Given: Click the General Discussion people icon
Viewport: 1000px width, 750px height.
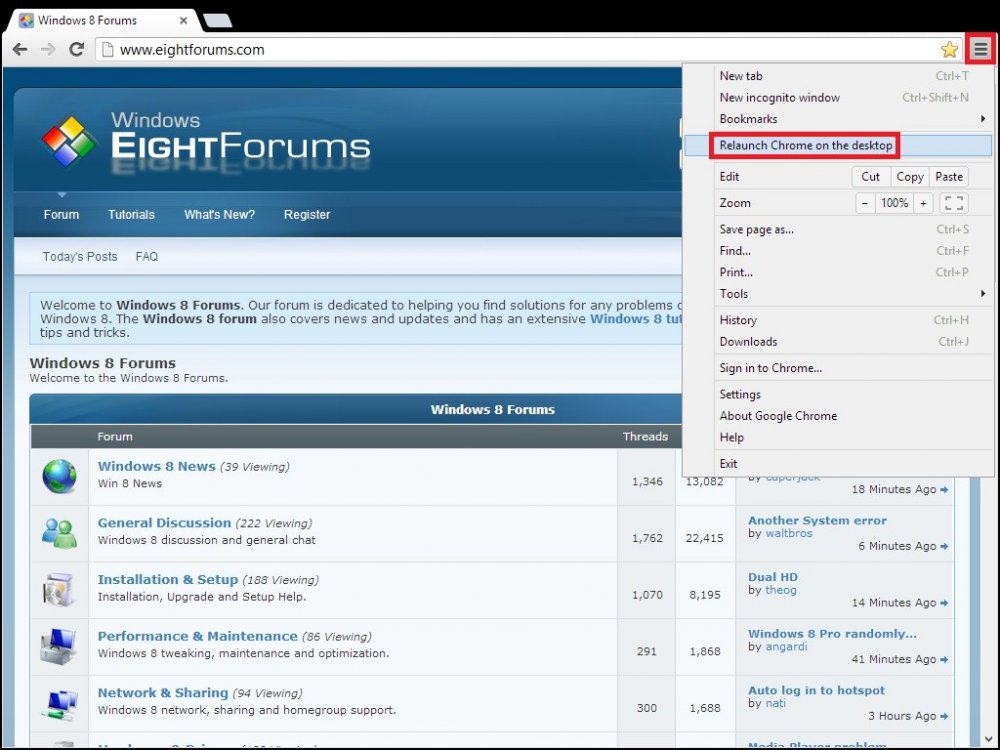Looking at the screenshot, I should (59, 533).
